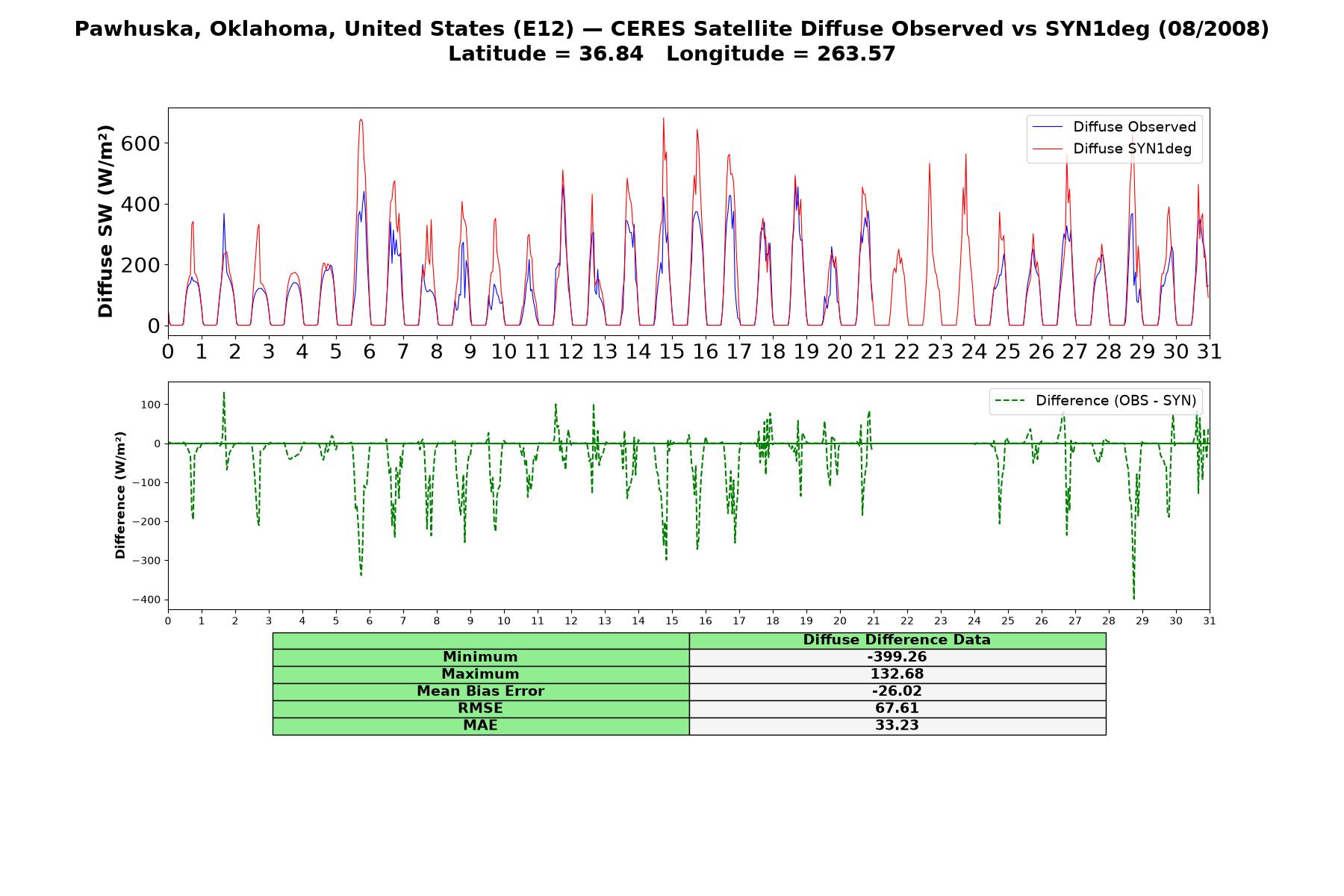Click day 22 tick on upper chart axis

(x=907, y=351)
